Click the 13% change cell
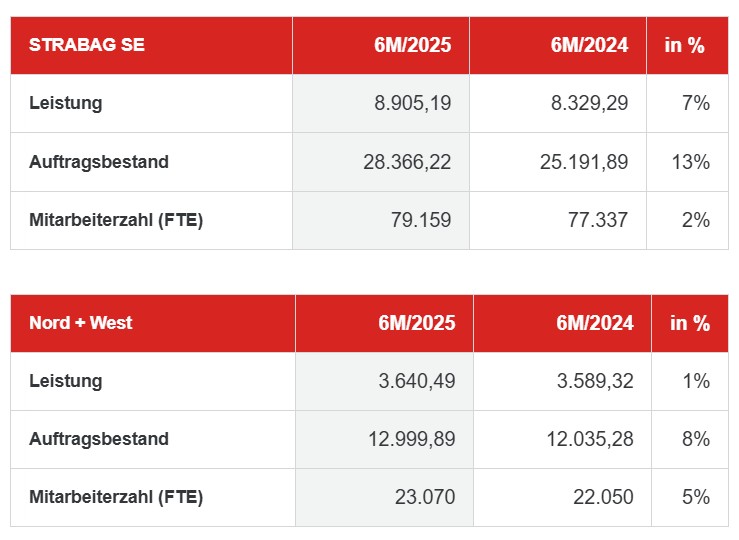Screen dimensions: 739x540 point(693,162)
